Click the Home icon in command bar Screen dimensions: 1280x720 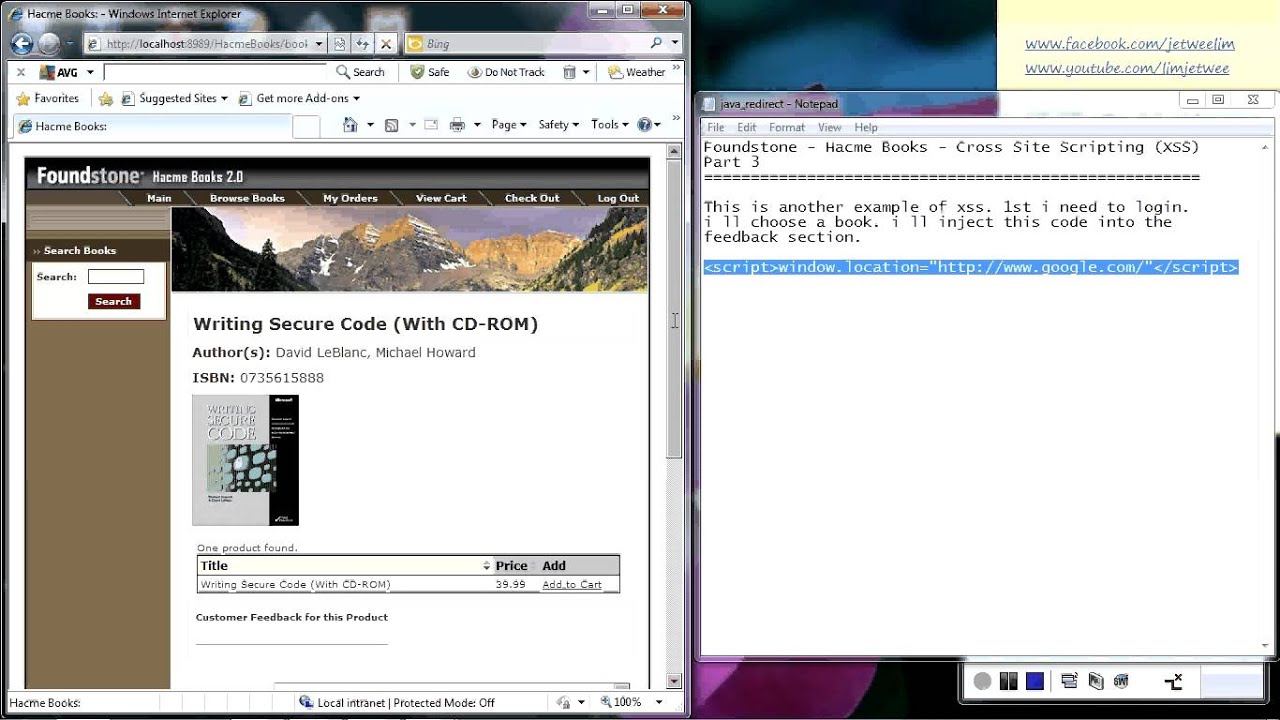350,125
